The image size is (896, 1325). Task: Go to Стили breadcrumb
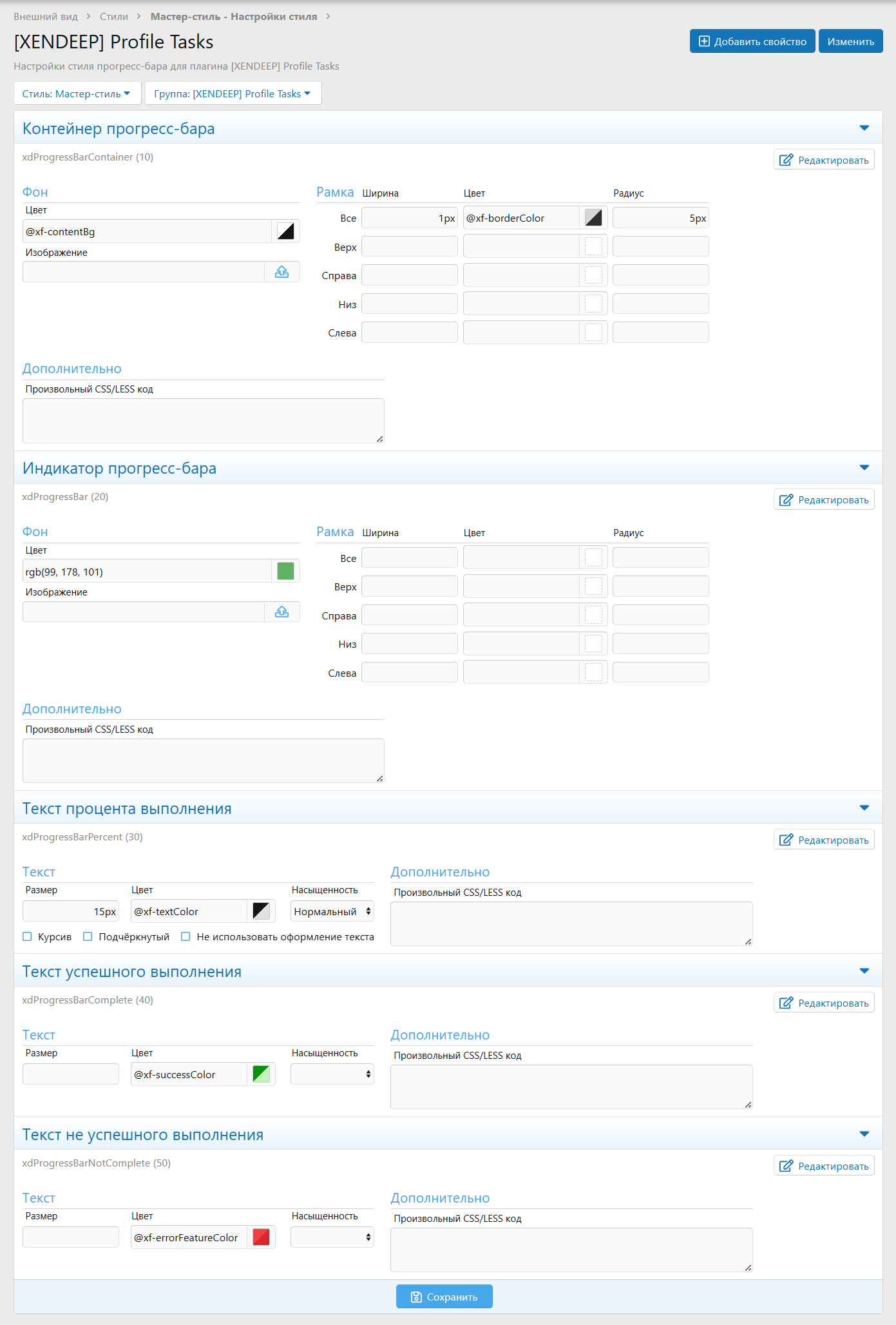114,16
